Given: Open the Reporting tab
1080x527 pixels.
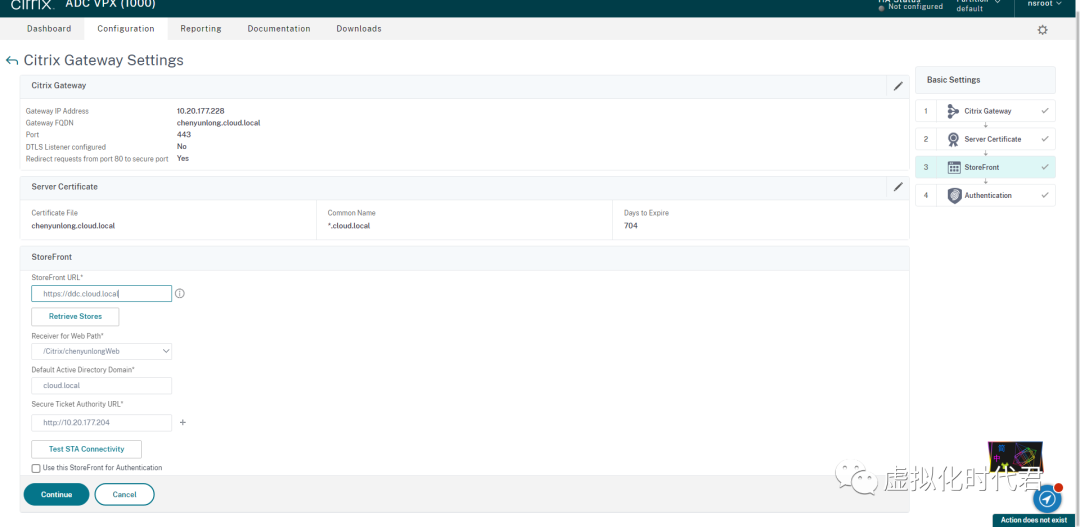Looking at the screenshot, I should tap(201, 29).
